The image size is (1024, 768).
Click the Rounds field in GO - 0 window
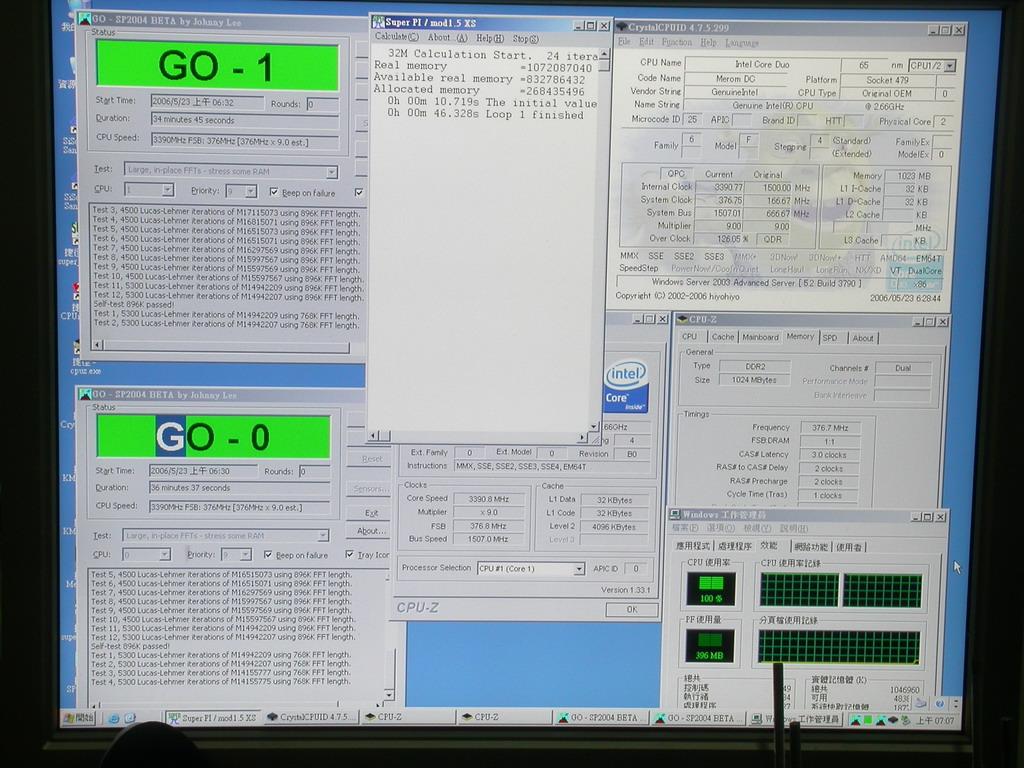point(315,472)
